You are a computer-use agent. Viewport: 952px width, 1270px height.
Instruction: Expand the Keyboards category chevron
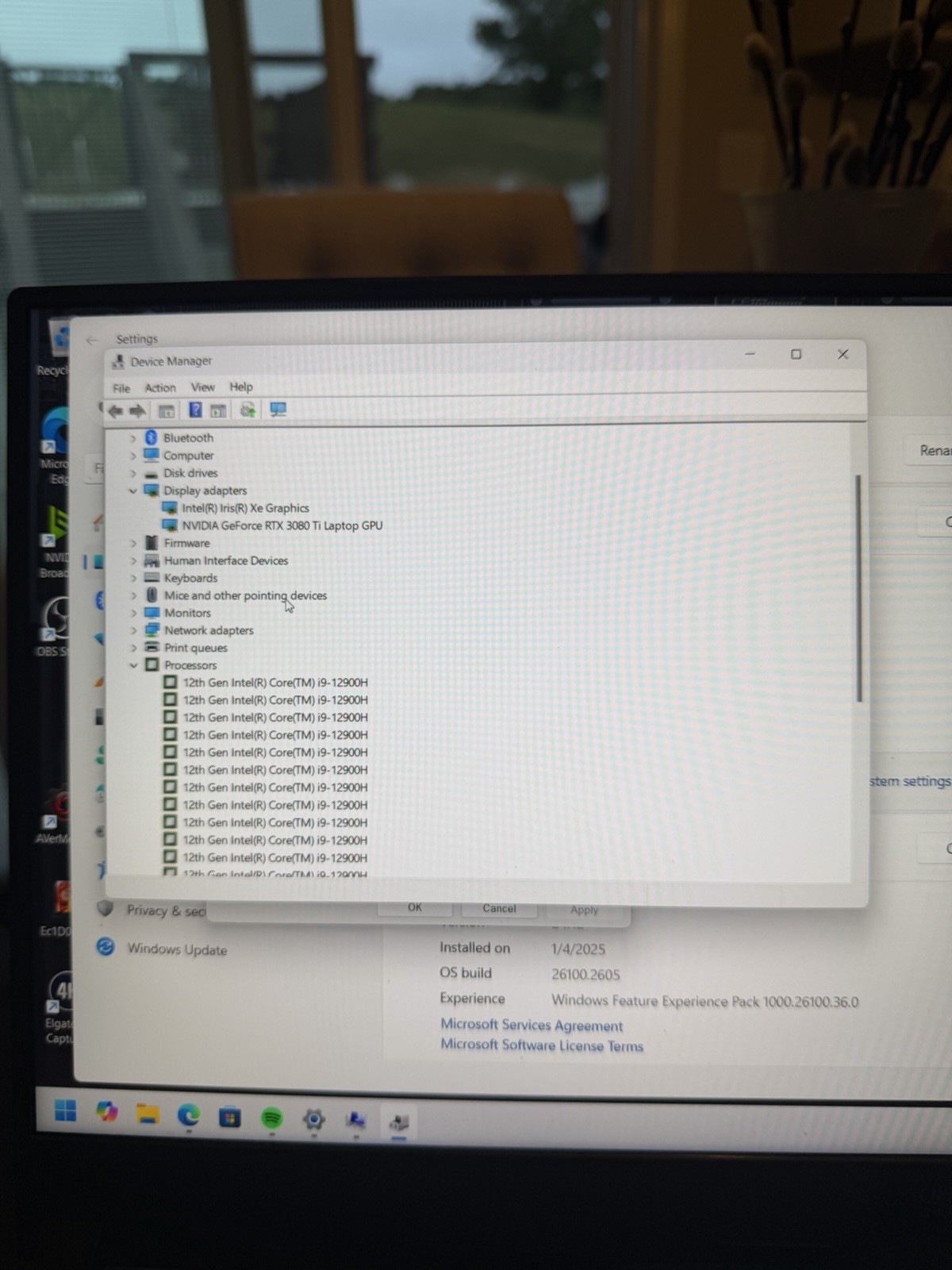pyautogui.click(x=133, y=578)
